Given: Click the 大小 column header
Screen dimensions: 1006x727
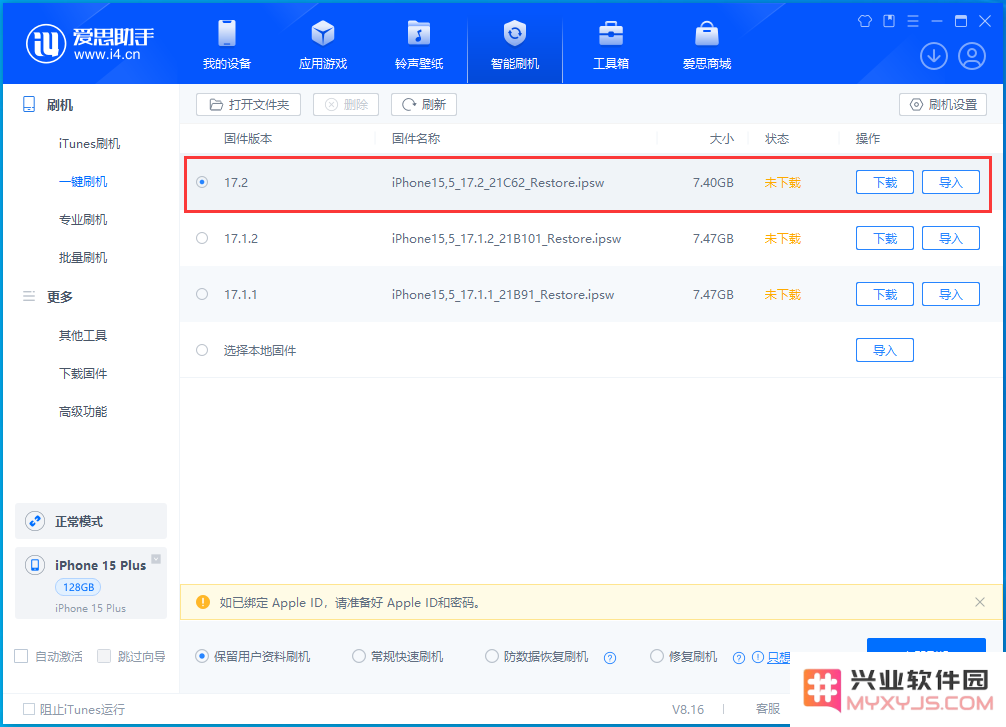Looking at the screenshot, I should click(722, 139).
